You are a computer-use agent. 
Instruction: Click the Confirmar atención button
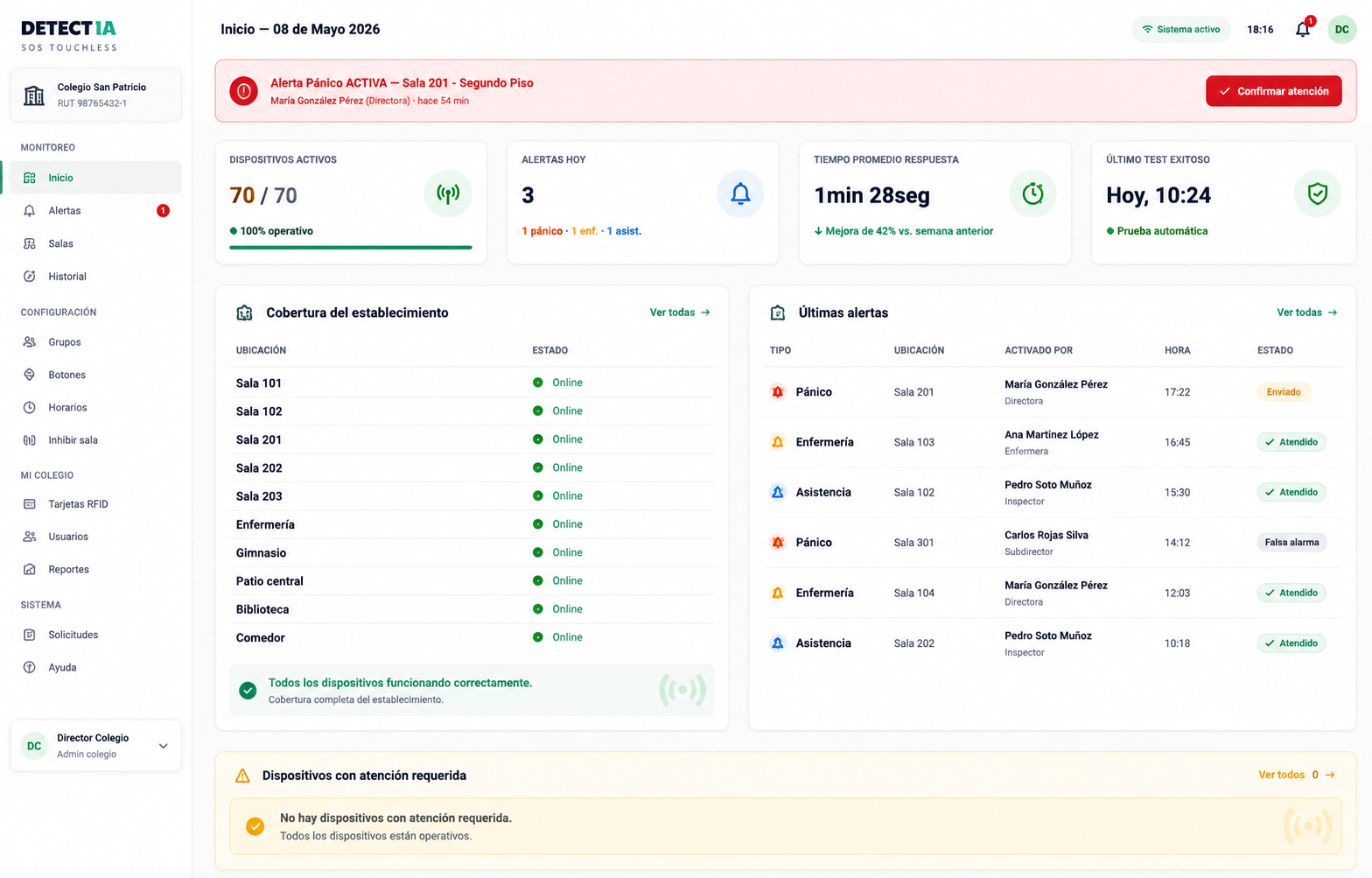click(1273, 91)
